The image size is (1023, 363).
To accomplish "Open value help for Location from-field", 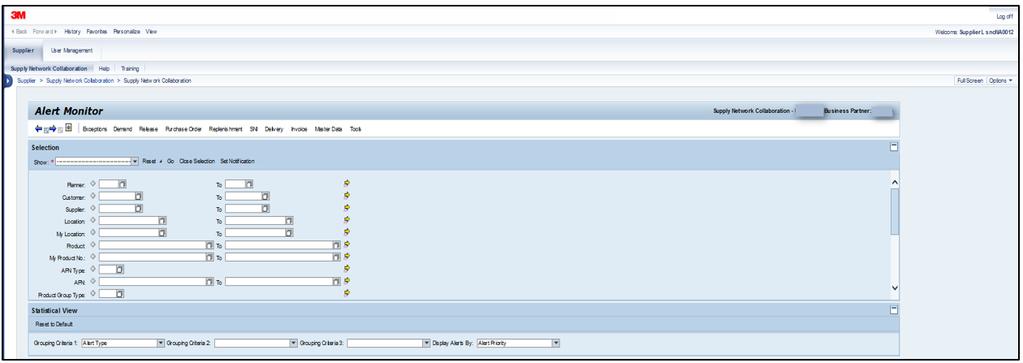I will (x=162, y=221).
